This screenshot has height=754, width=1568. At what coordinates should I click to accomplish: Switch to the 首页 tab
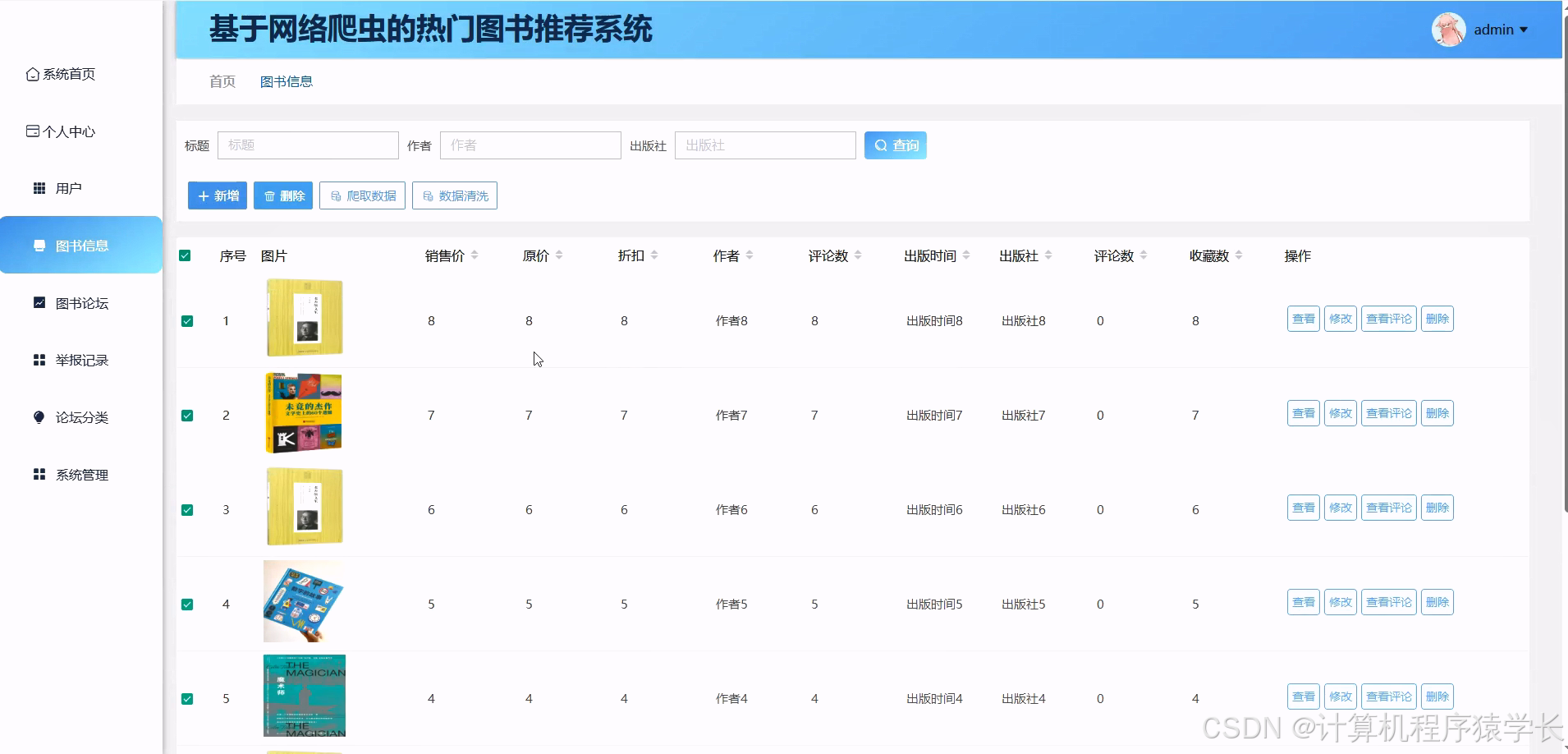pos(221,81)
